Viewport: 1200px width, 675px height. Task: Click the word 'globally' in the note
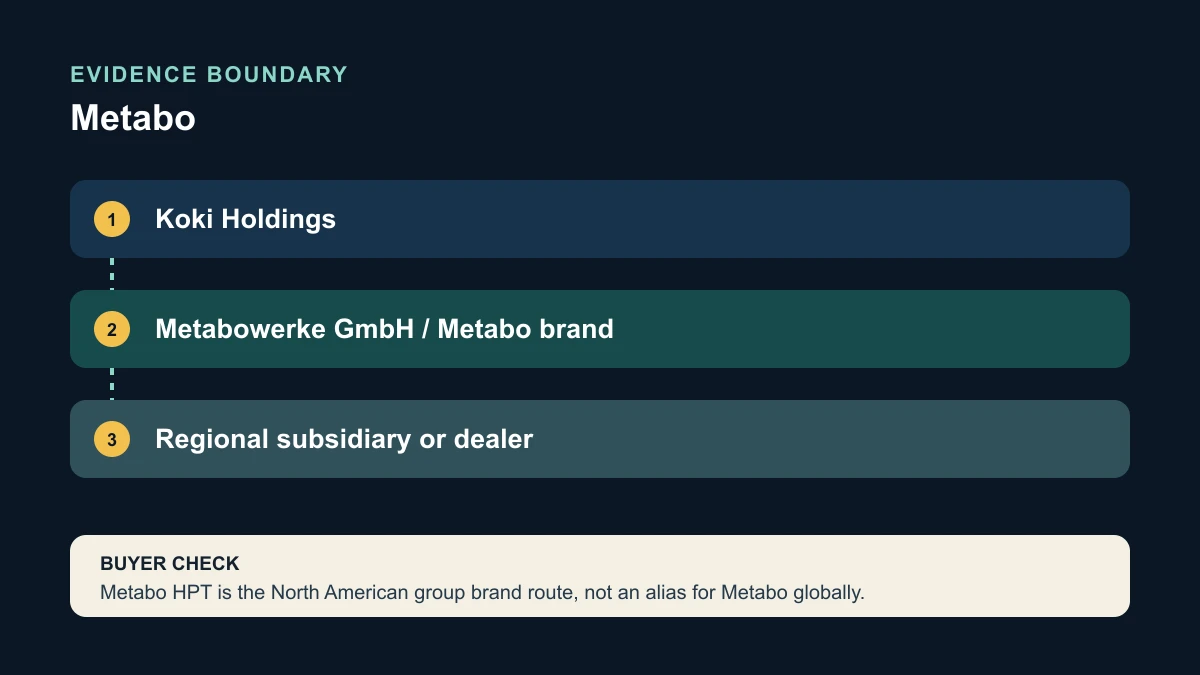828,592
